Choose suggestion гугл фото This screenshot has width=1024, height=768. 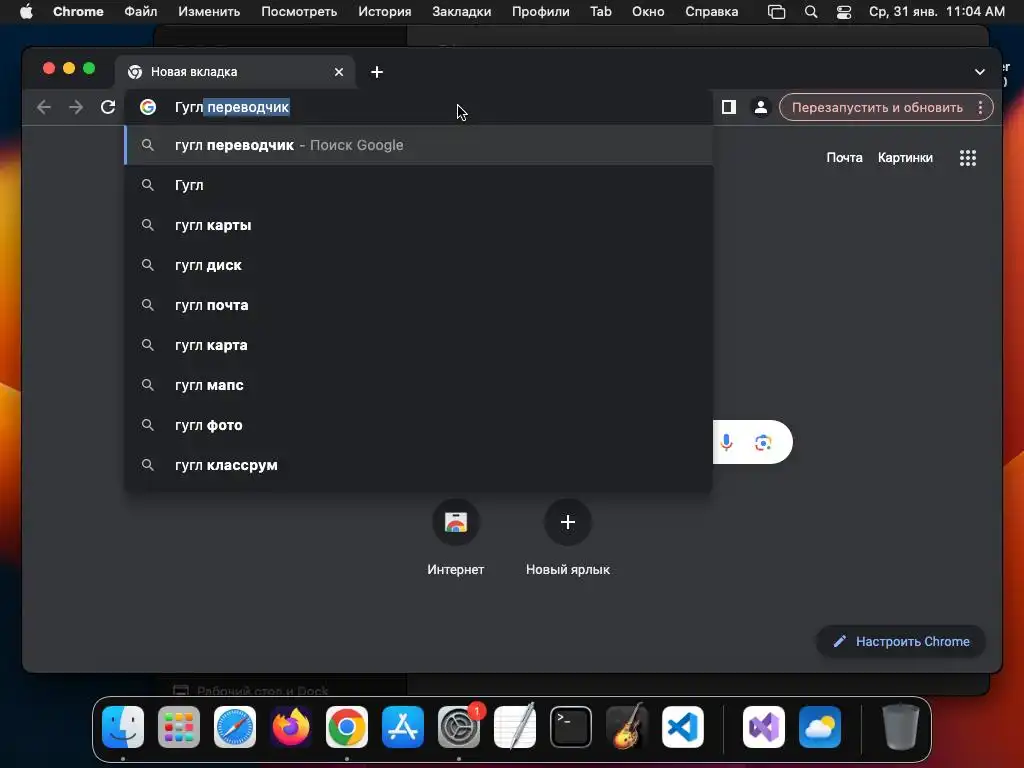pos(419,425)
